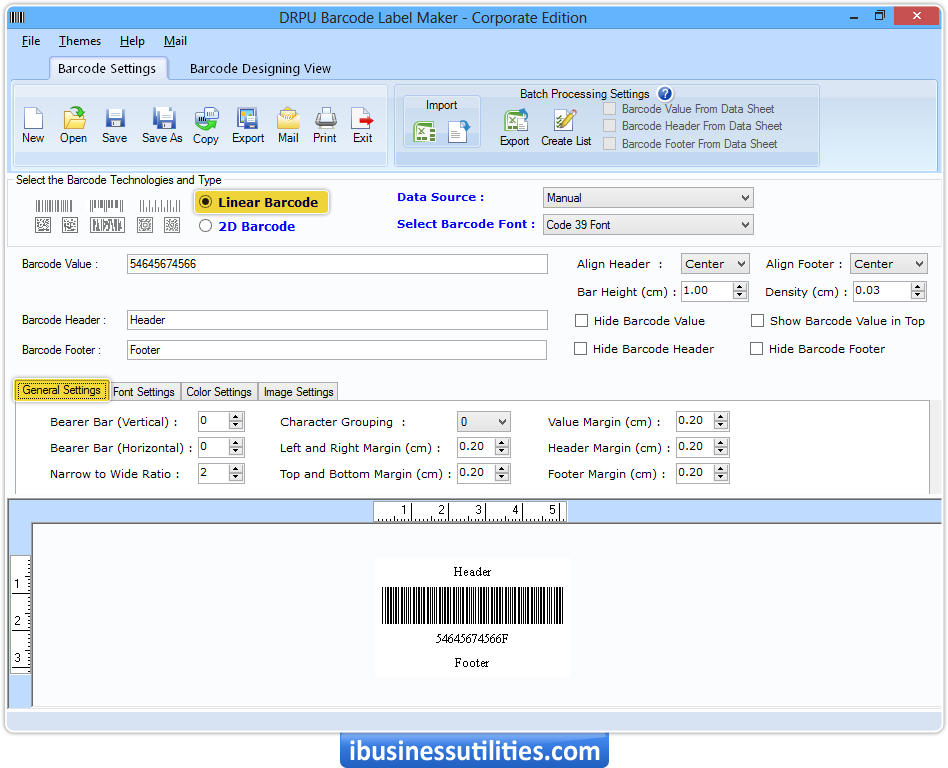
Task: Select the Barcode Settings tab
Action: (x=107, y=68)
